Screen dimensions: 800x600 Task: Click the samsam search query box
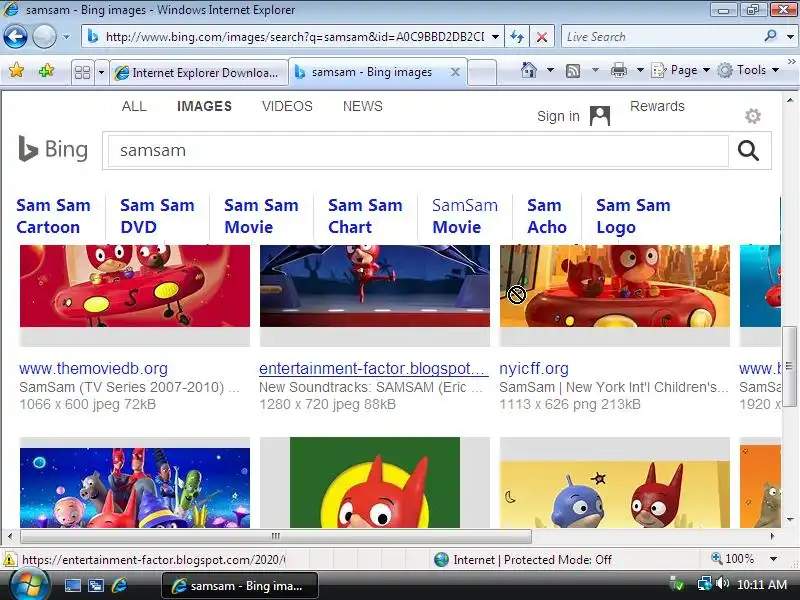coord(417,151)
